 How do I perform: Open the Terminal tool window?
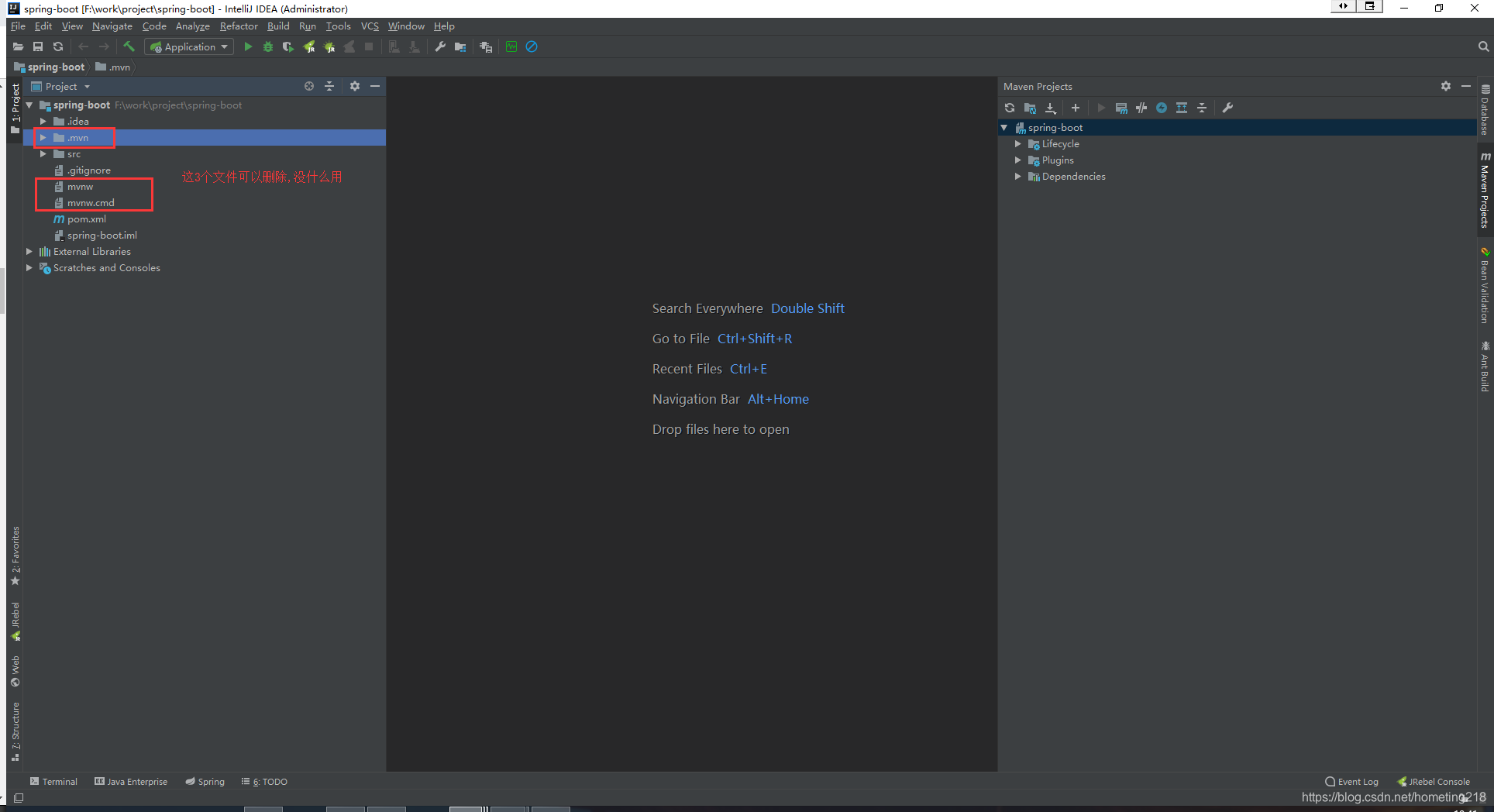53,782
